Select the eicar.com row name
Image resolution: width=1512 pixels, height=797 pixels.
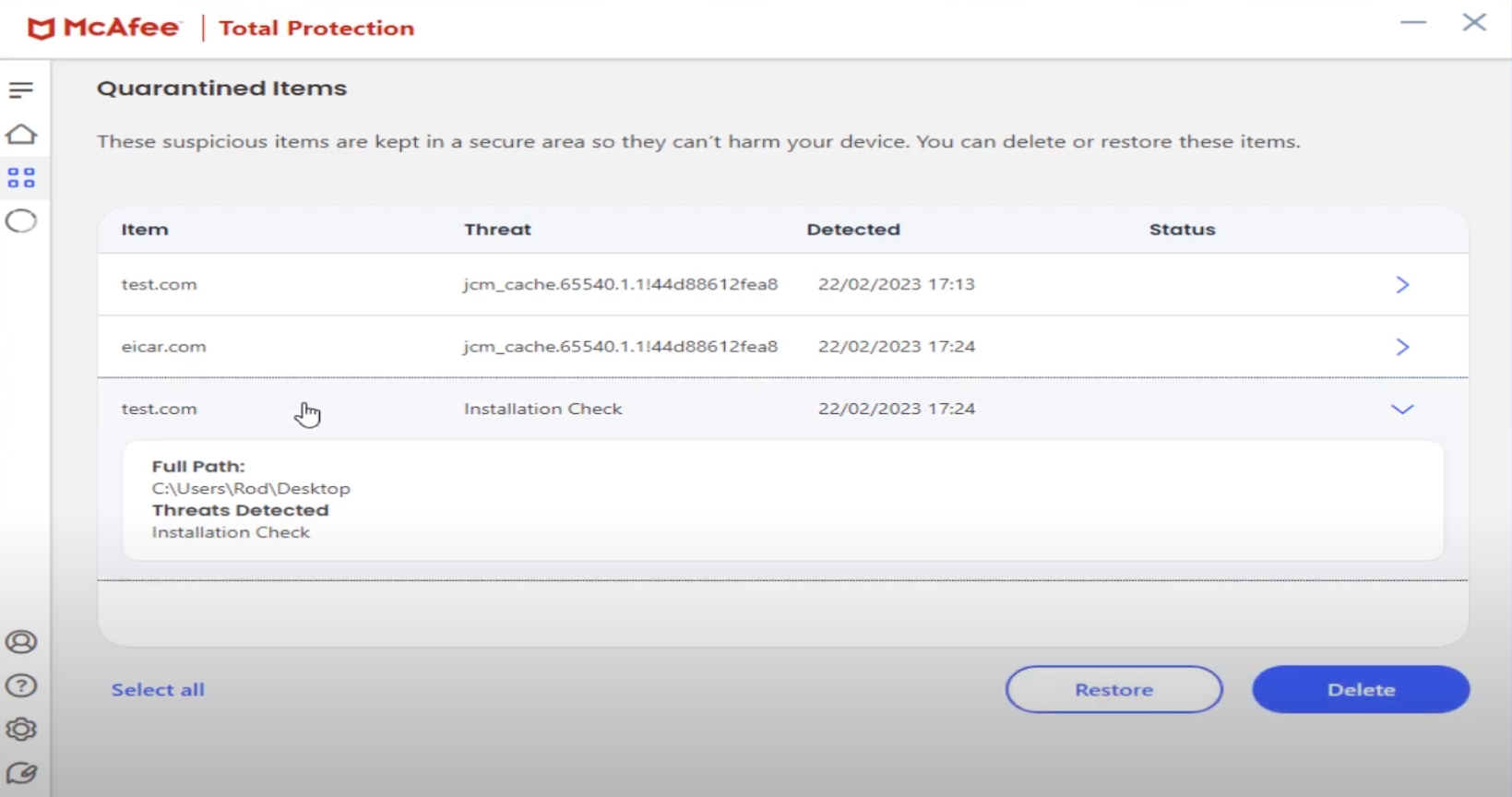pos(164,347)
